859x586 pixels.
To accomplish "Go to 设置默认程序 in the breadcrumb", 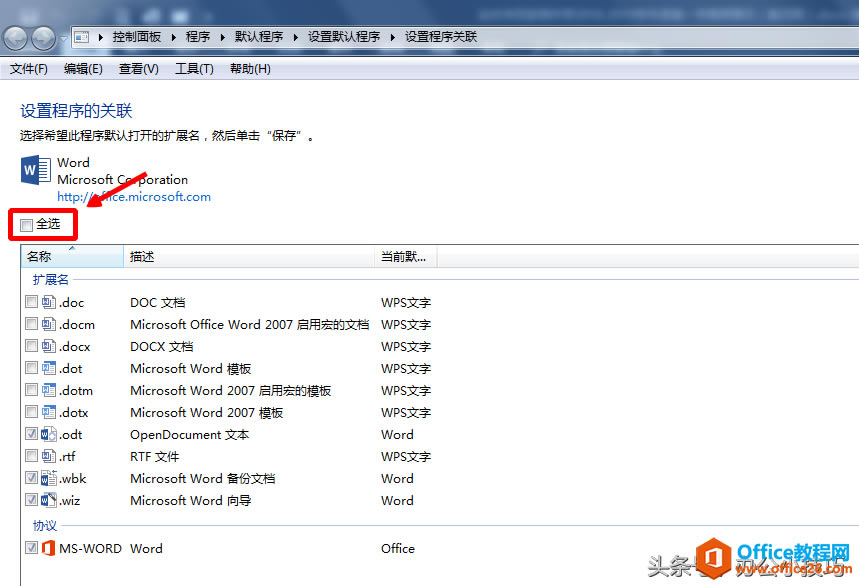I will coord(344,37).
